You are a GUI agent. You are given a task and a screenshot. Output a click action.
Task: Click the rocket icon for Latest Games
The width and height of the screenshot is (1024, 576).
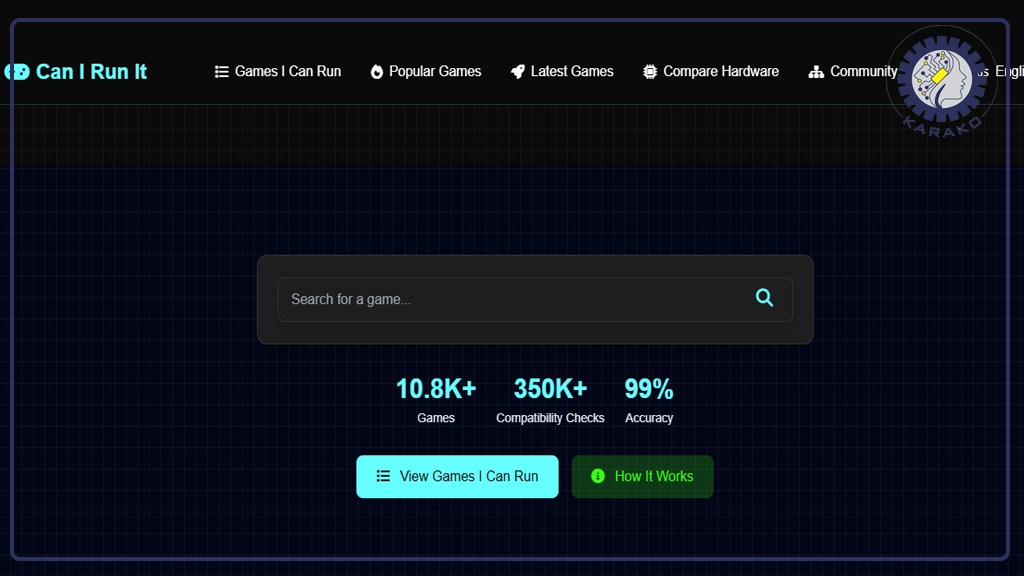[517, 72]
